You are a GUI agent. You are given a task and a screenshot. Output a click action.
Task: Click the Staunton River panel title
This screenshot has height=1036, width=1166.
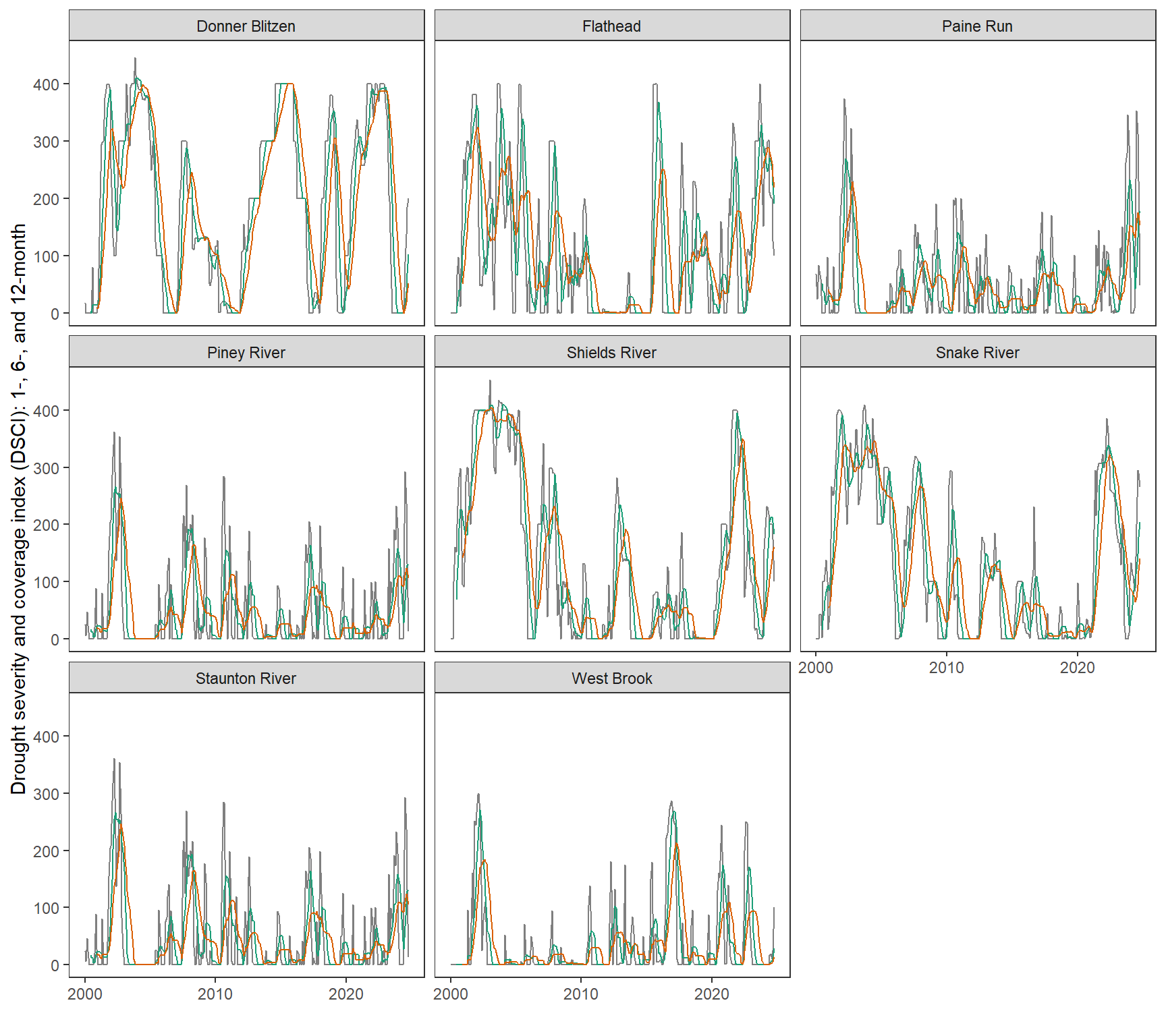(x=246, y=679)
